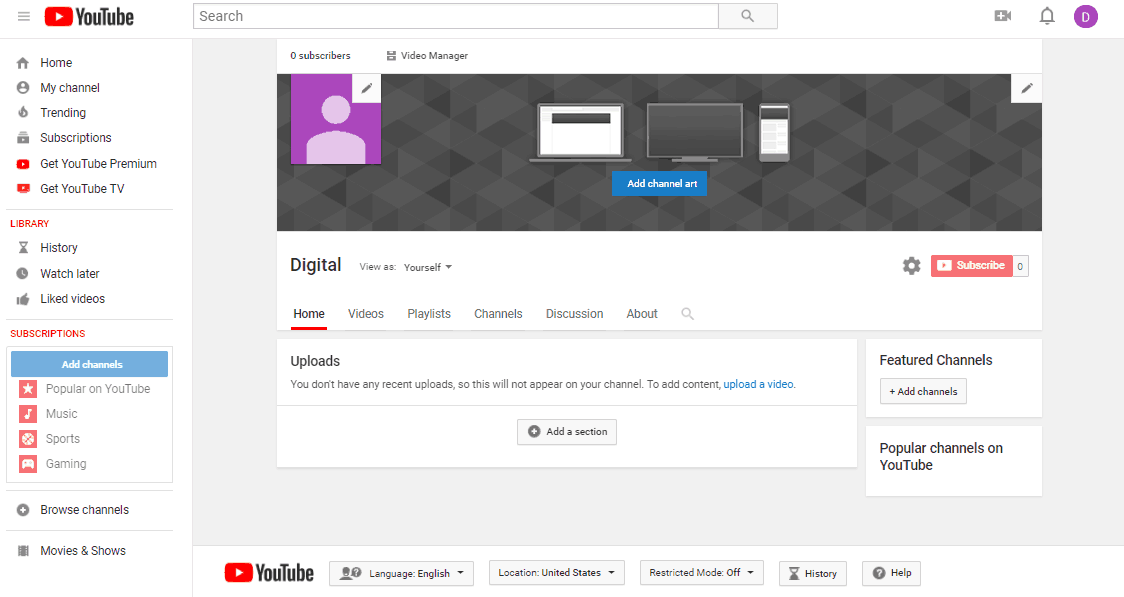
Task: Click the Music note icon
Action: (28, 414)
